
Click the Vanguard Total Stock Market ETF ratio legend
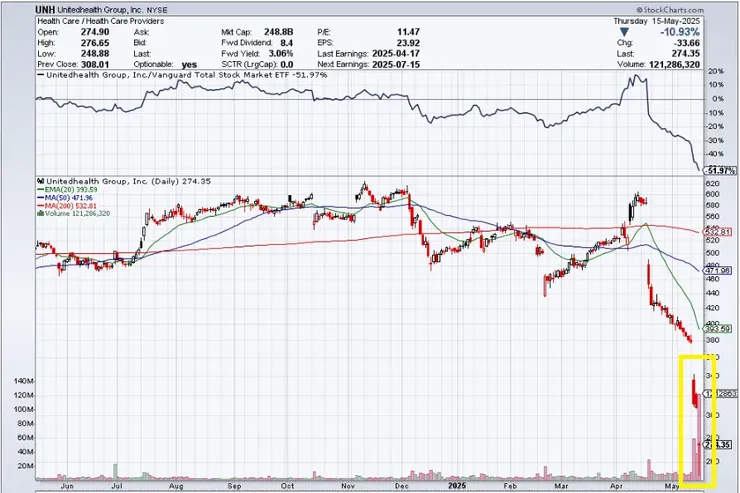pyautogui.click(x=182, y=75)
